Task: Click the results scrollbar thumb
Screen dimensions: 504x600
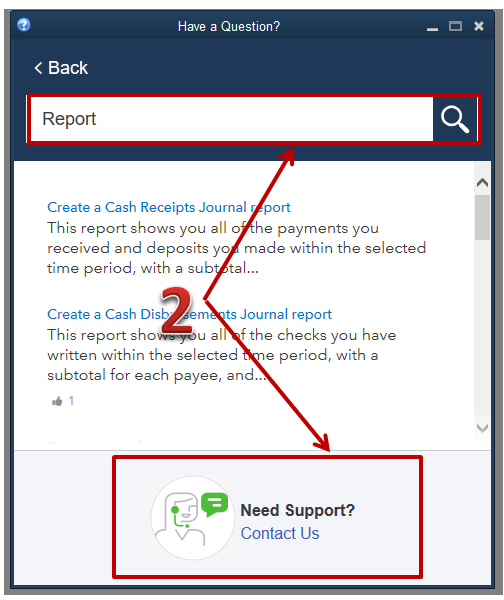Action: tap(482, 218)
